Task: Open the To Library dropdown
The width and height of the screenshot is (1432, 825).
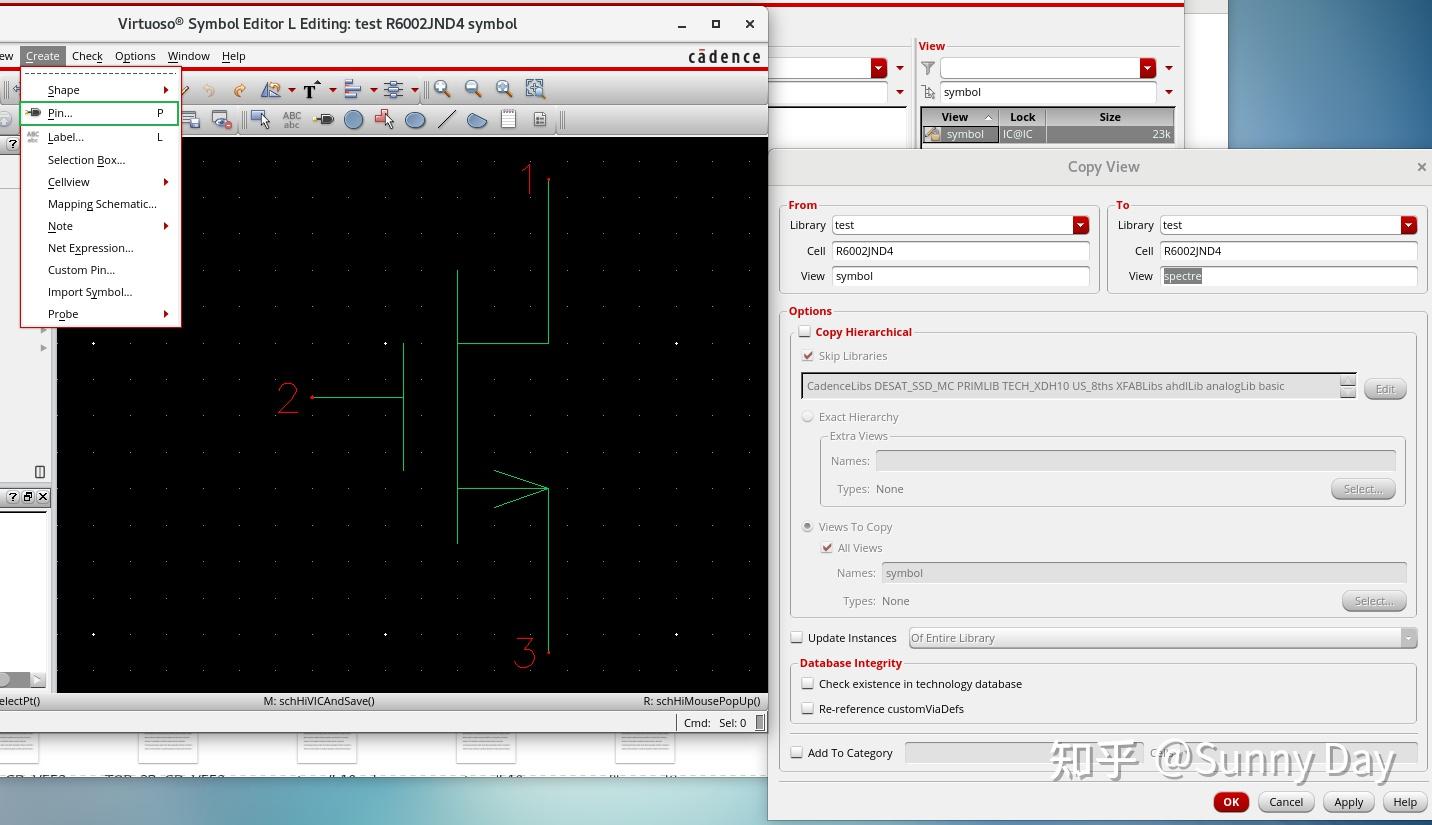Action: 1408,225
